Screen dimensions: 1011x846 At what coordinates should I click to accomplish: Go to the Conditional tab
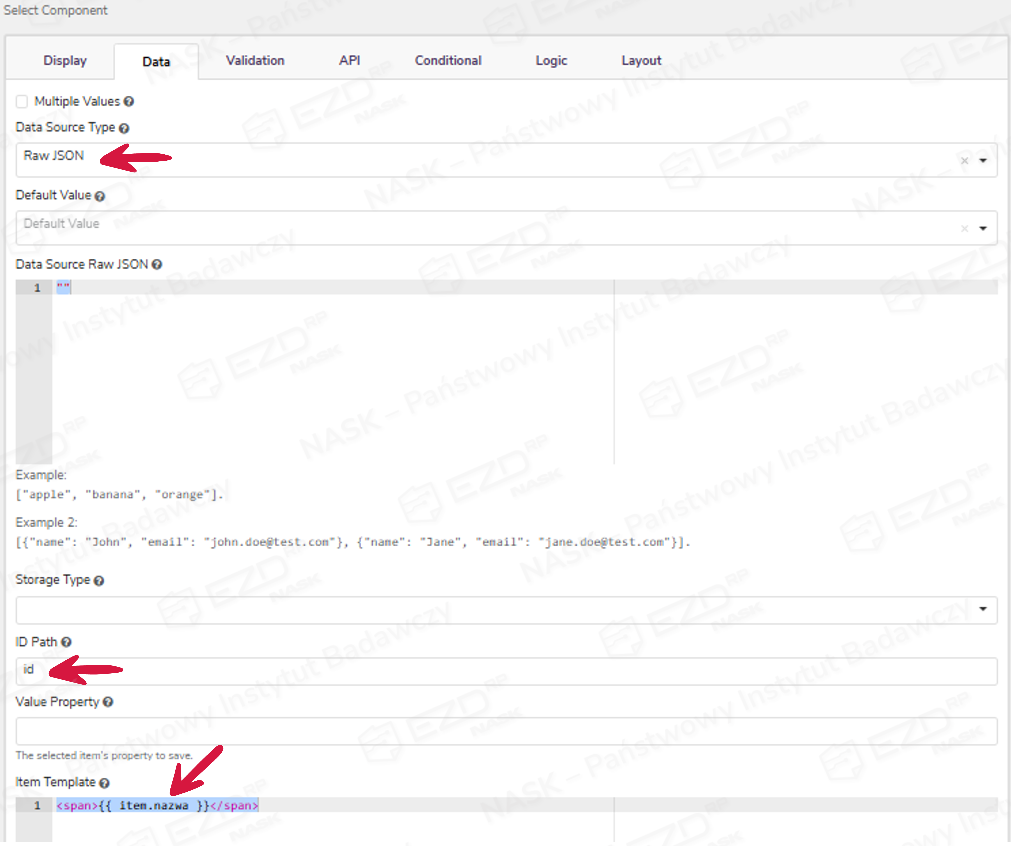[448, 61]
